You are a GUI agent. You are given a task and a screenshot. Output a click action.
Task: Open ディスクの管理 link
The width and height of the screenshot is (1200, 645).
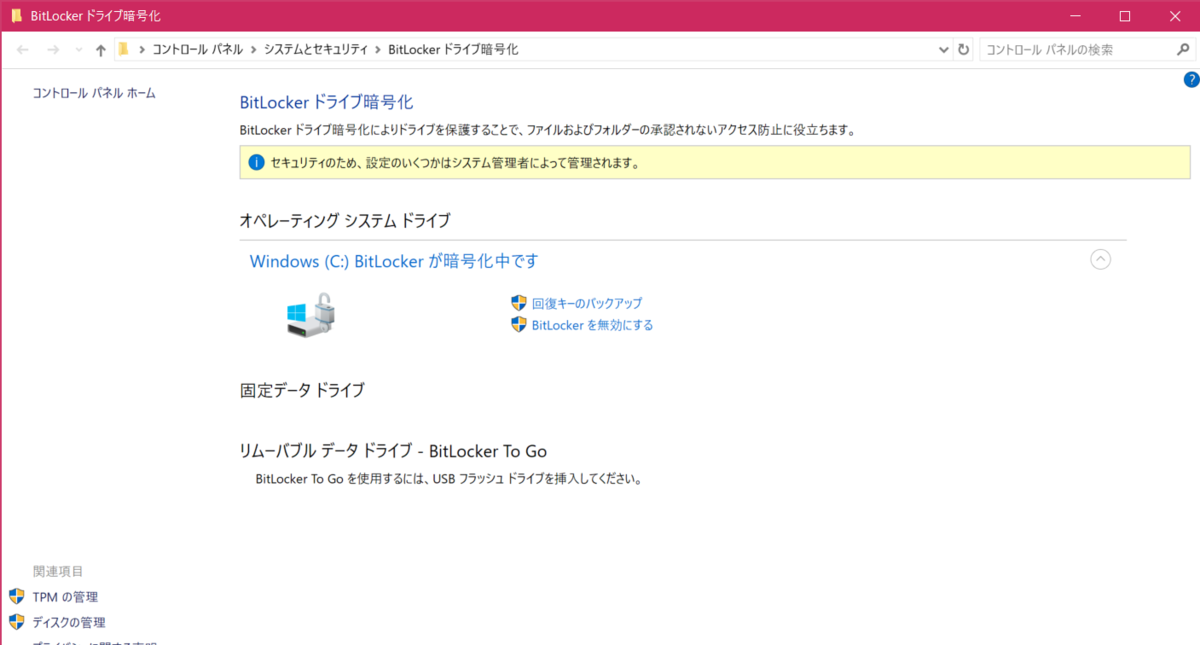tap(69, 623)
